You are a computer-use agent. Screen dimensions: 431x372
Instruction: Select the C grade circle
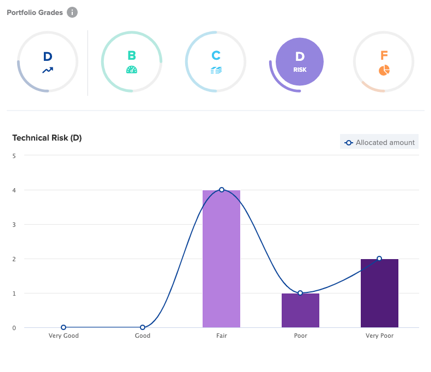coord(216,62)
